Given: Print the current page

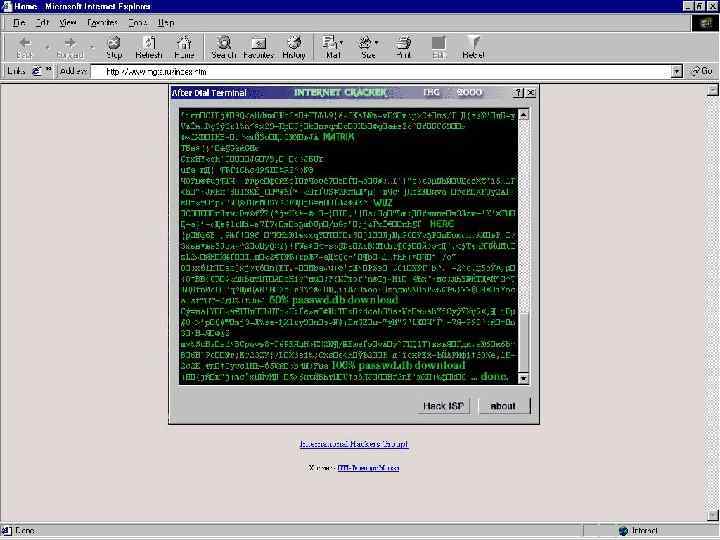Looking at the screenshot, I should point(403,48).
